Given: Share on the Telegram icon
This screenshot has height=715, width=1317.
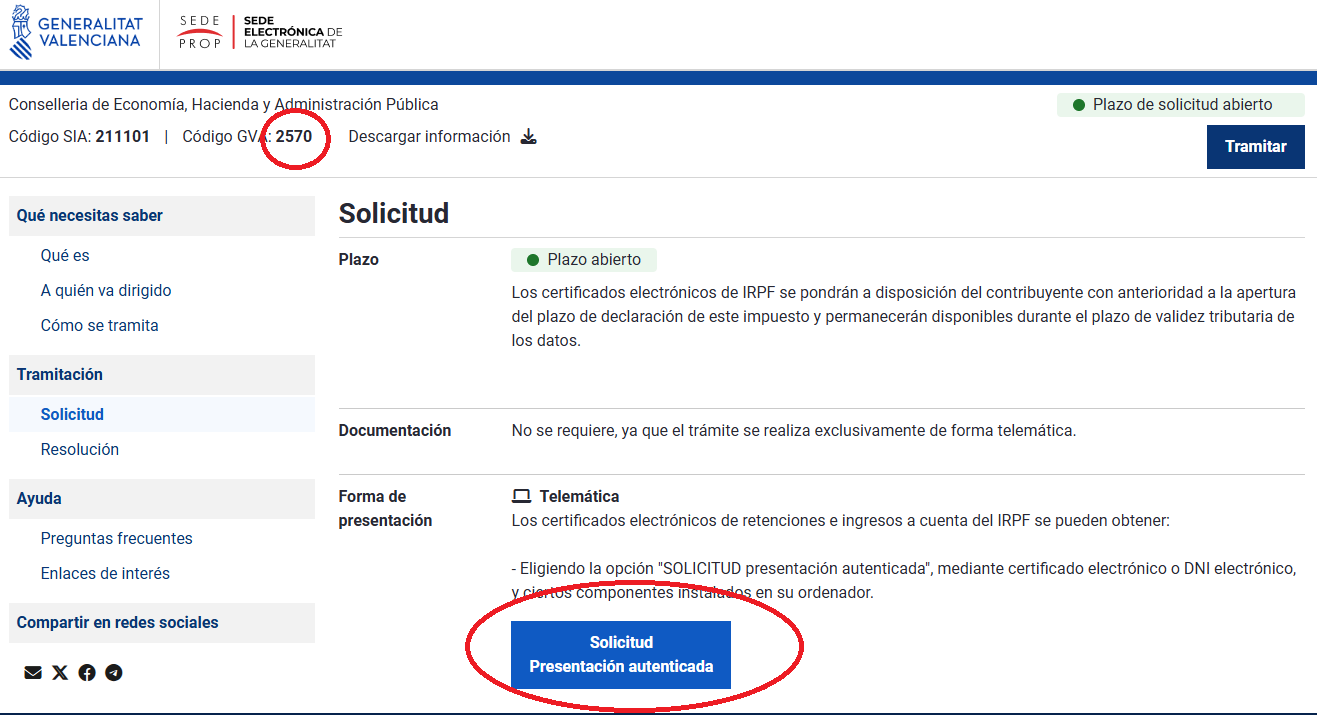Looking at the screenshot, I should click(114, 673).
